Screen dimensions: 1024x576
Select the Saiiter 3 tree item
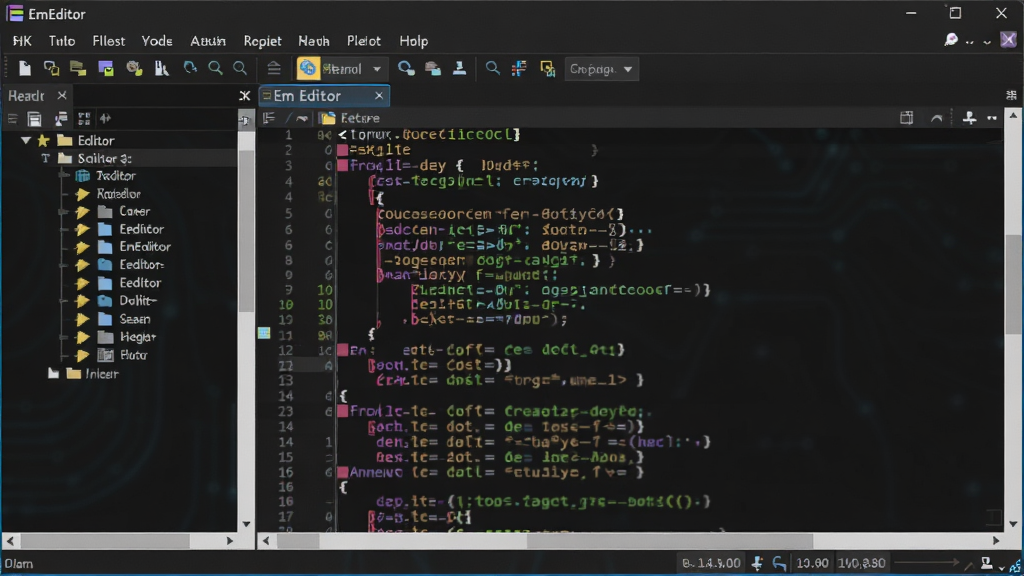click(104, 158)
